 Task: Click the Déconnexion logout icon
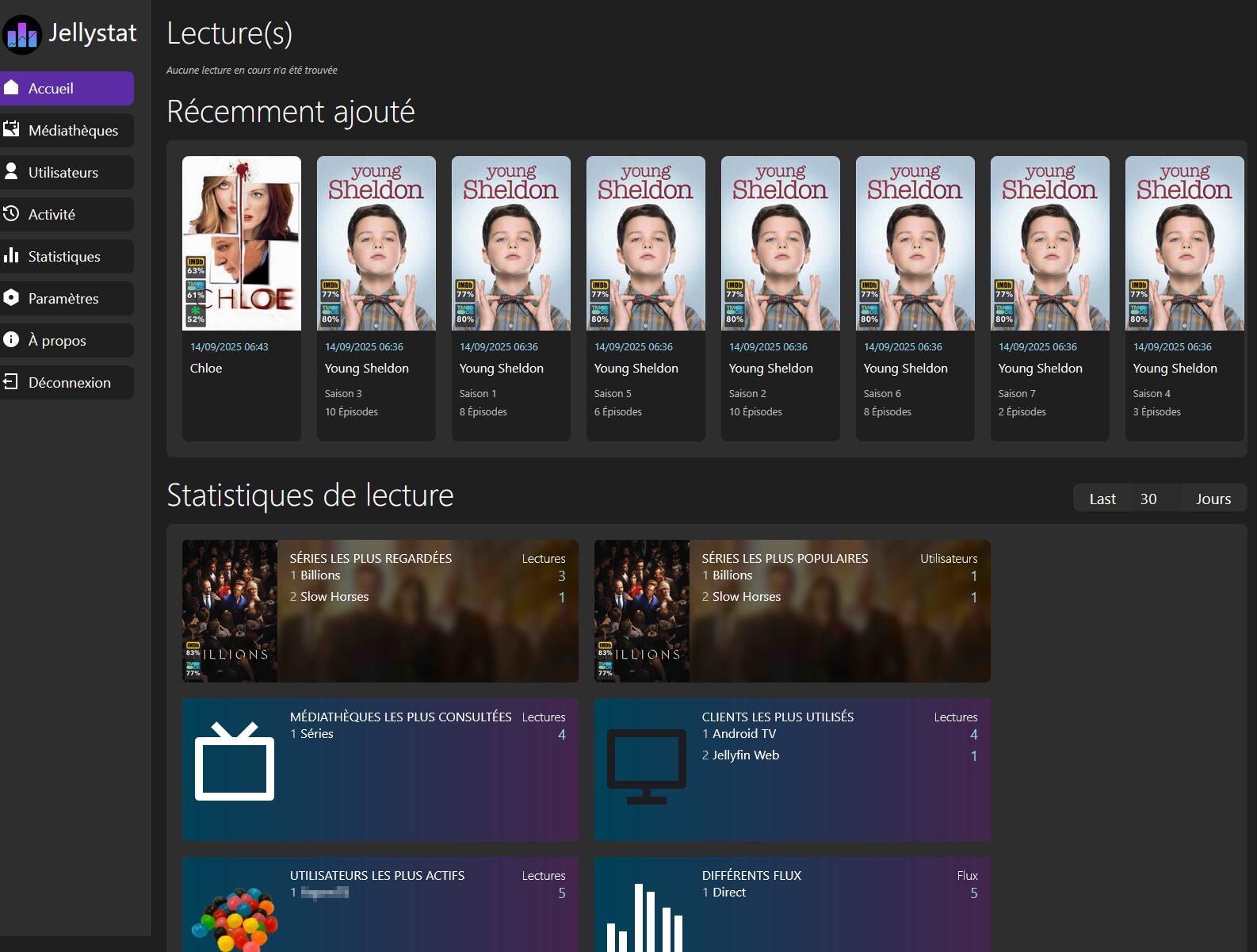(x=11, y=381)
